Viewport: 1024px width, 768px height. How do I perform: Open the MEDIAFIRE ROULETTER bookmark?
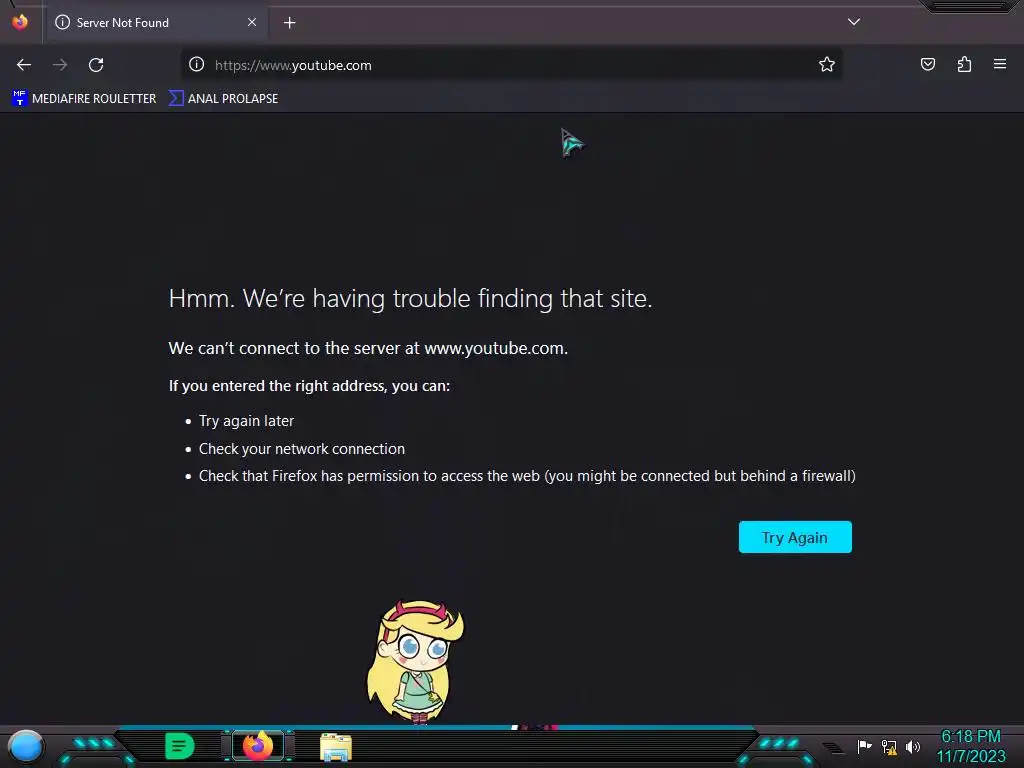(x=84, y=99)
